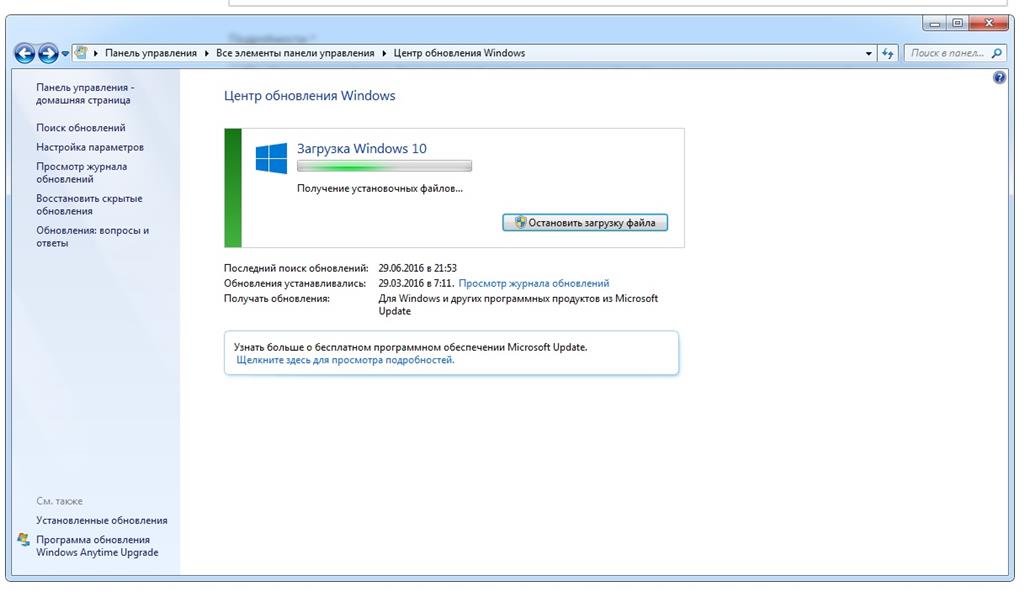Viewport: 1024px width, 591px height.
Task: Select Центр обновления Windows breadcrumb
Action: (459, 54)
